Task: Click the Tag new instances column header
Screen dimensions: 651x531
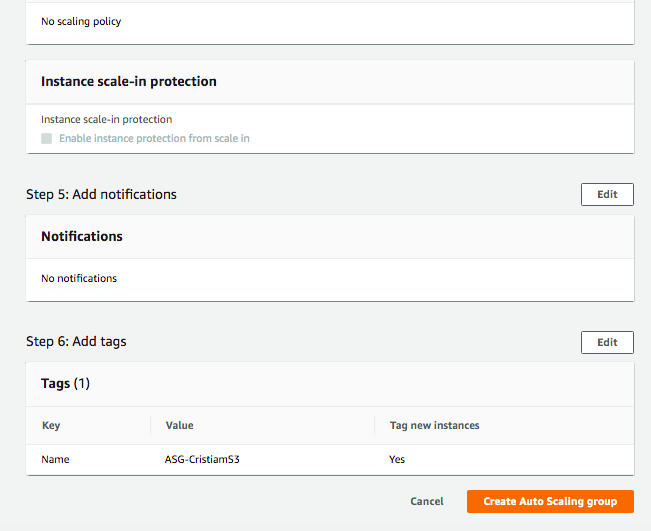Action: pyautogui.click(x=434, y=425)
